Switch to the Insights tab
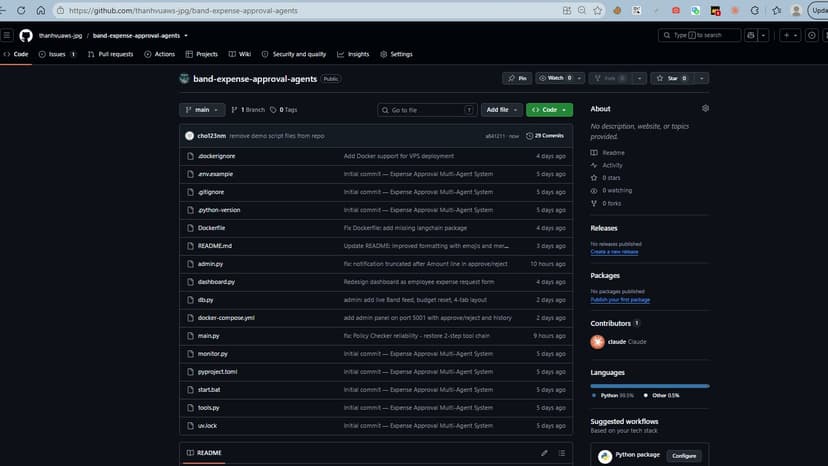Image resolution: width=828 pixels, height=466 pixels. tap(353, 54)
